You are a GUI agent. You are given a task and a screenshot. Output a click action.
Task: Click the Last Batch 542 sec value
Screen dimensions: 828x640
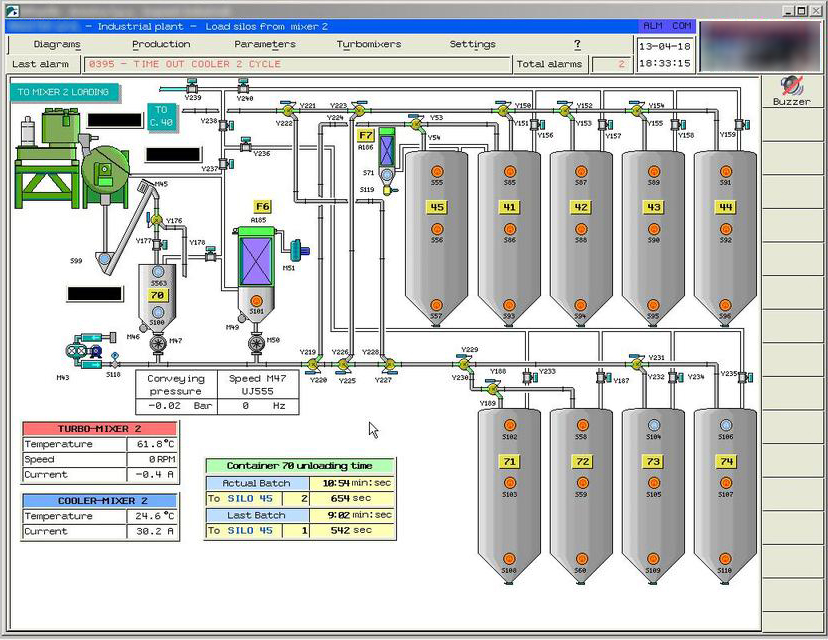tap(352, 530)
